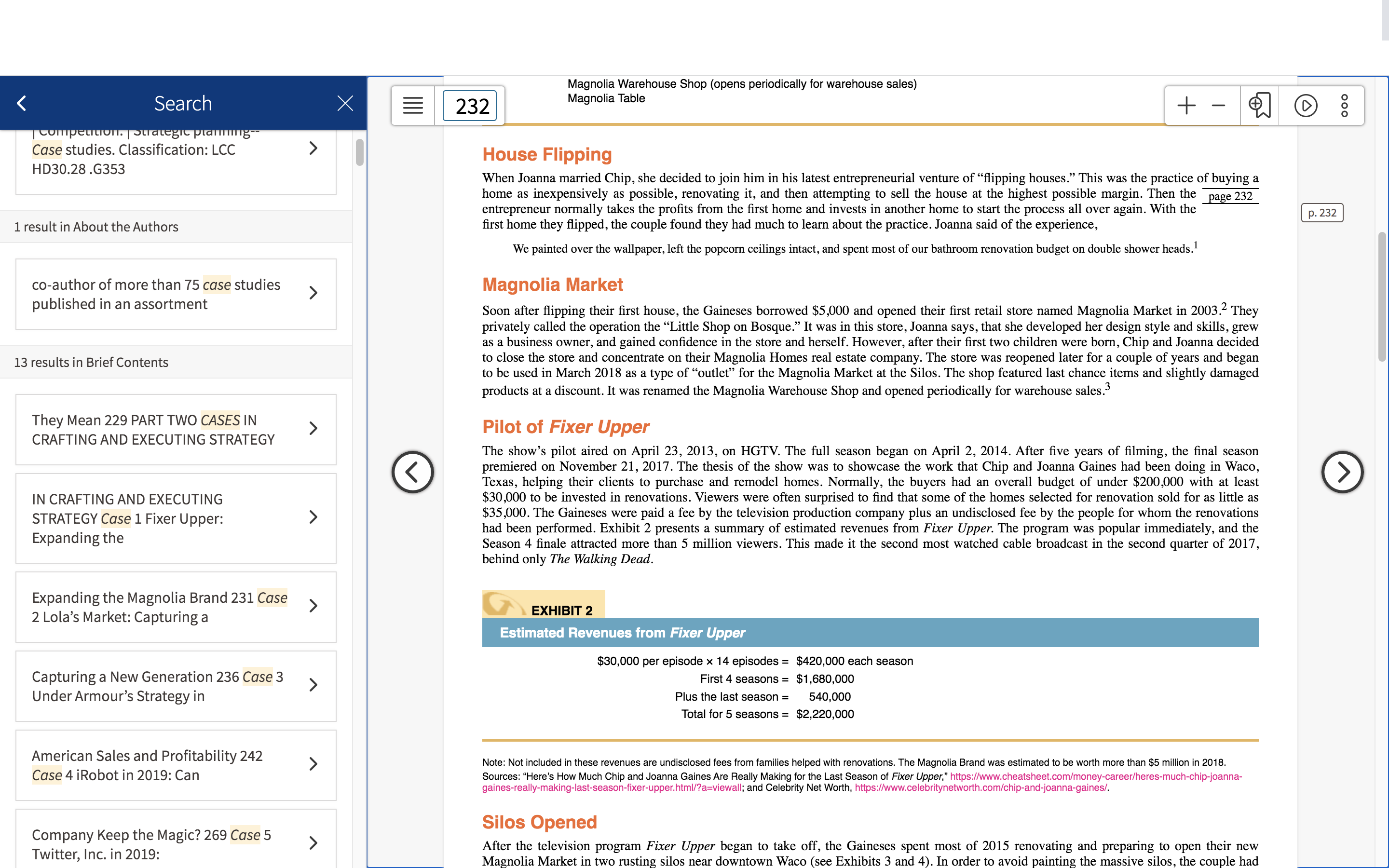Click the '$420,000 each season' value

(x=855, y=661)
